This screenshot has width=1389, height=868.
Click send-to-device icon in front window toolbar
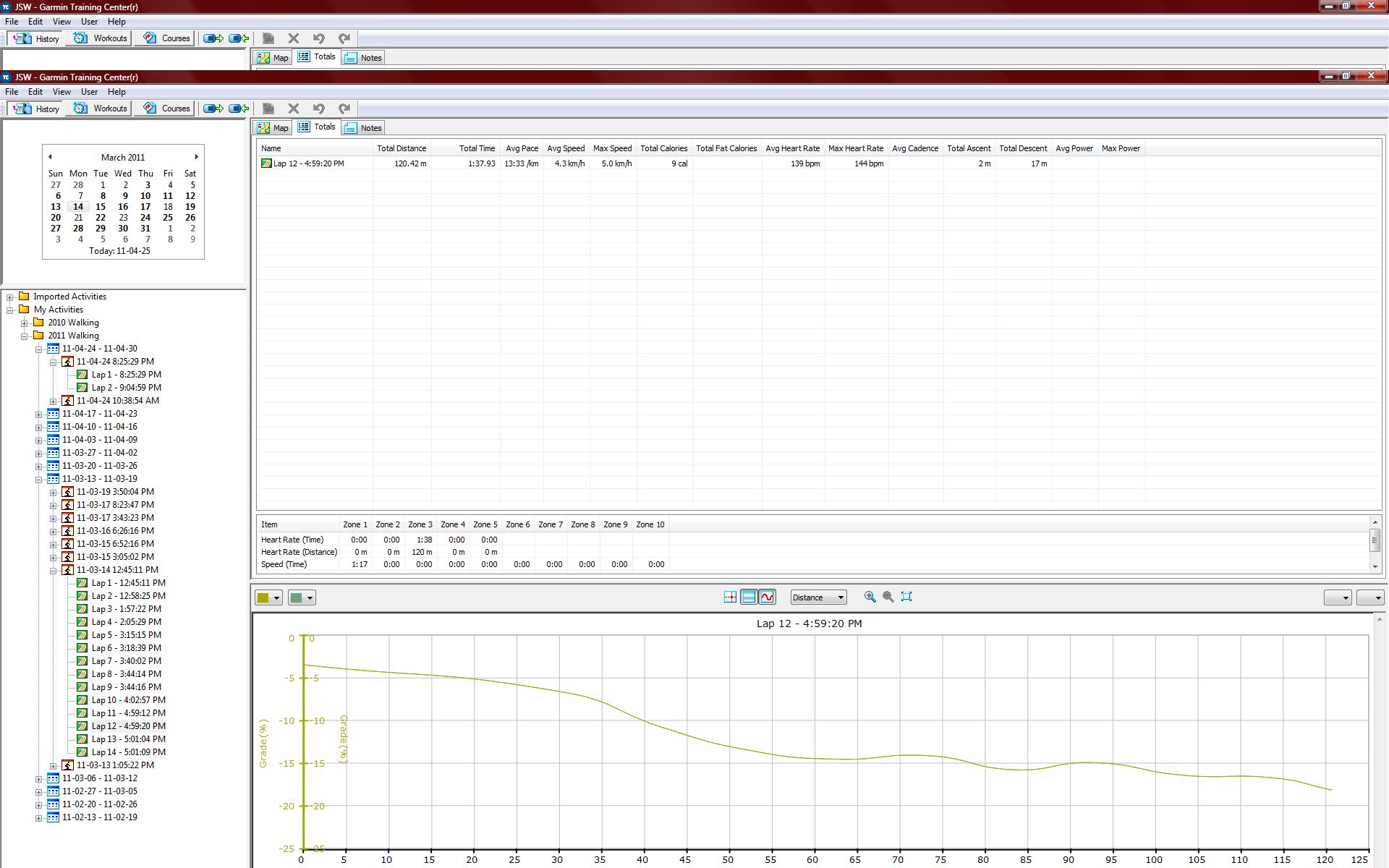click(213, 109)
